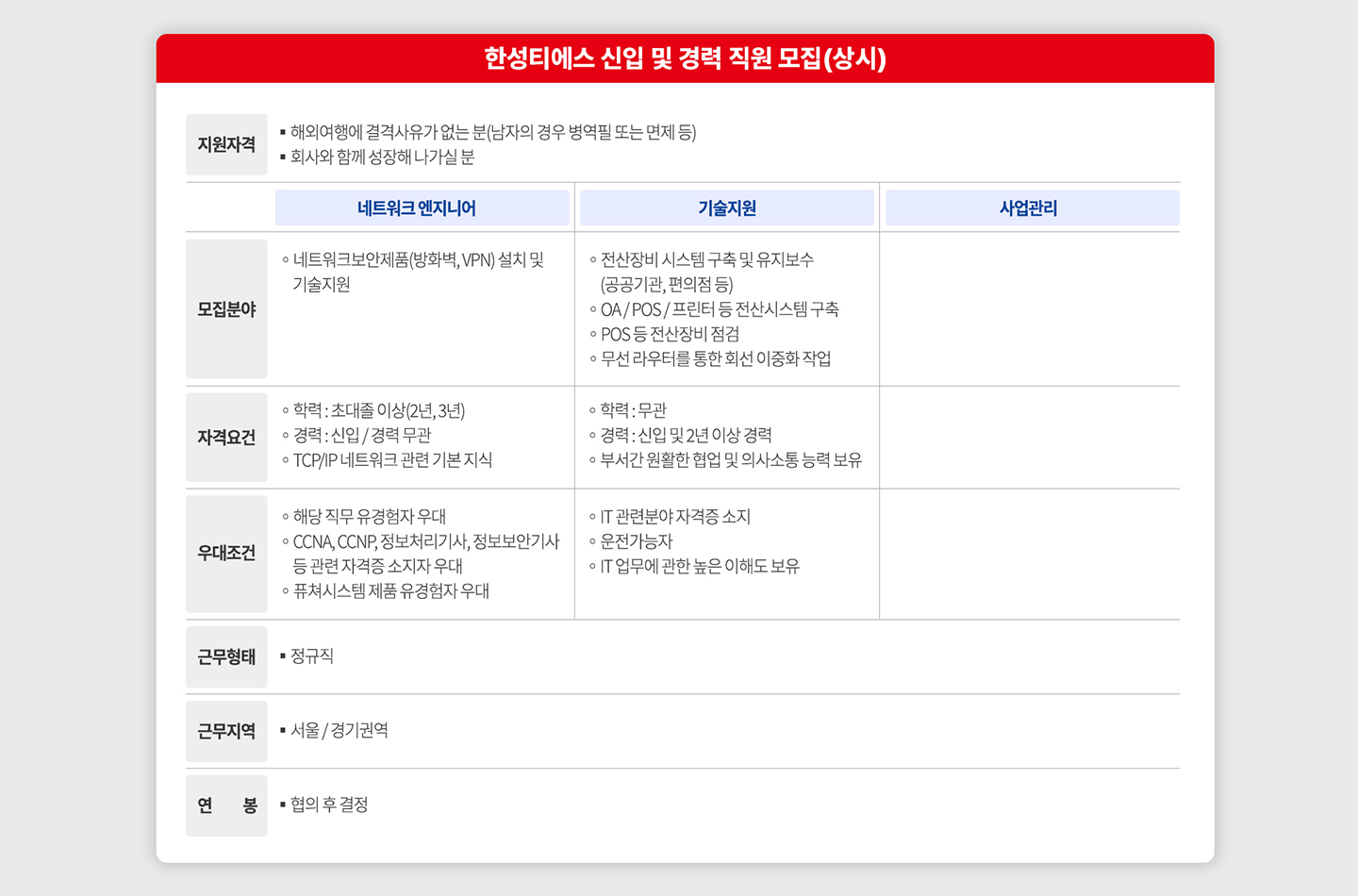Click the 무선 라우터를 통한 회선 이중화 작업 line
This screenshot has height=896, width=1358.
716,358
